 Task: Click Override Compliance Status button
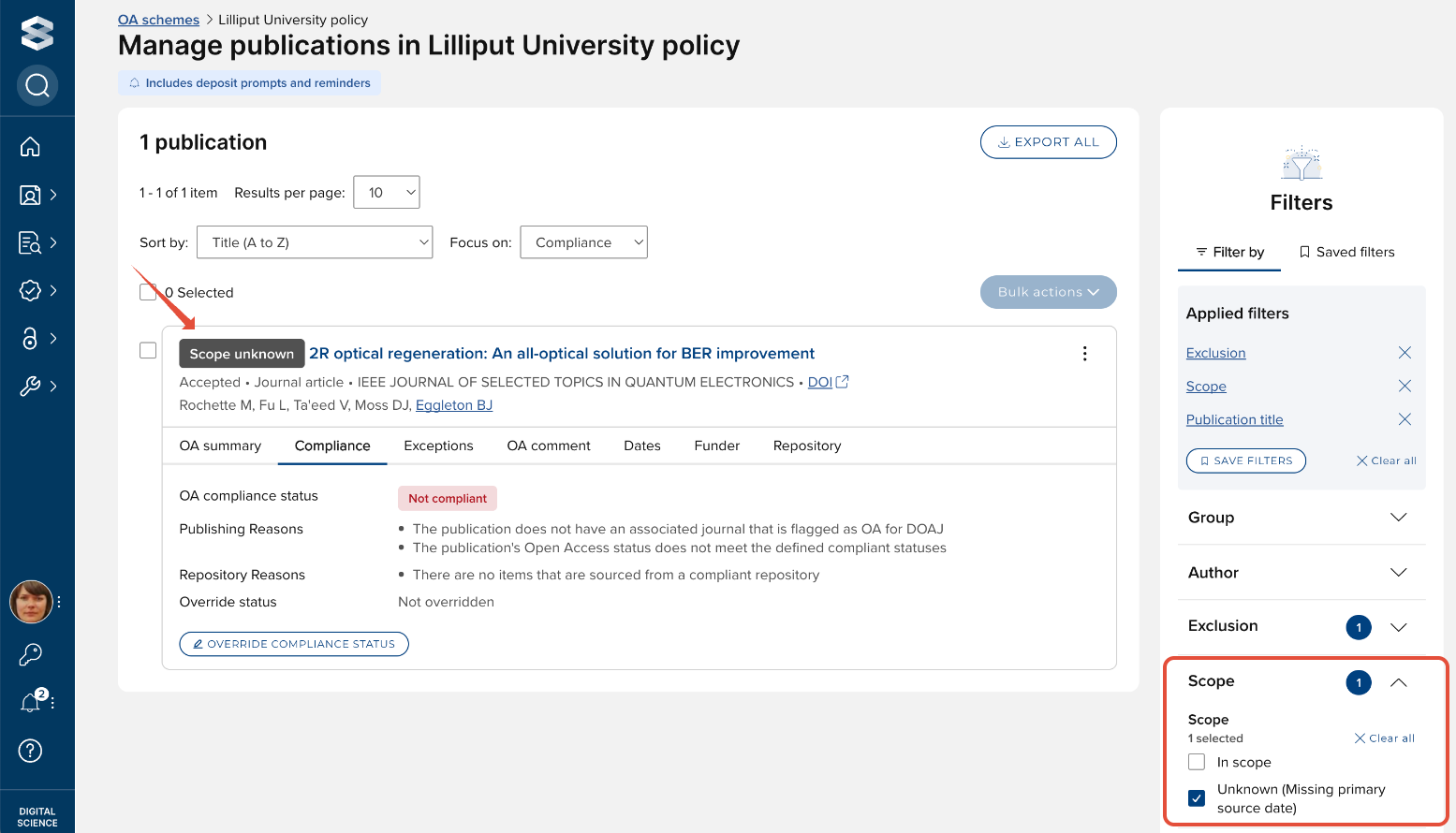[x=294, y=644]
